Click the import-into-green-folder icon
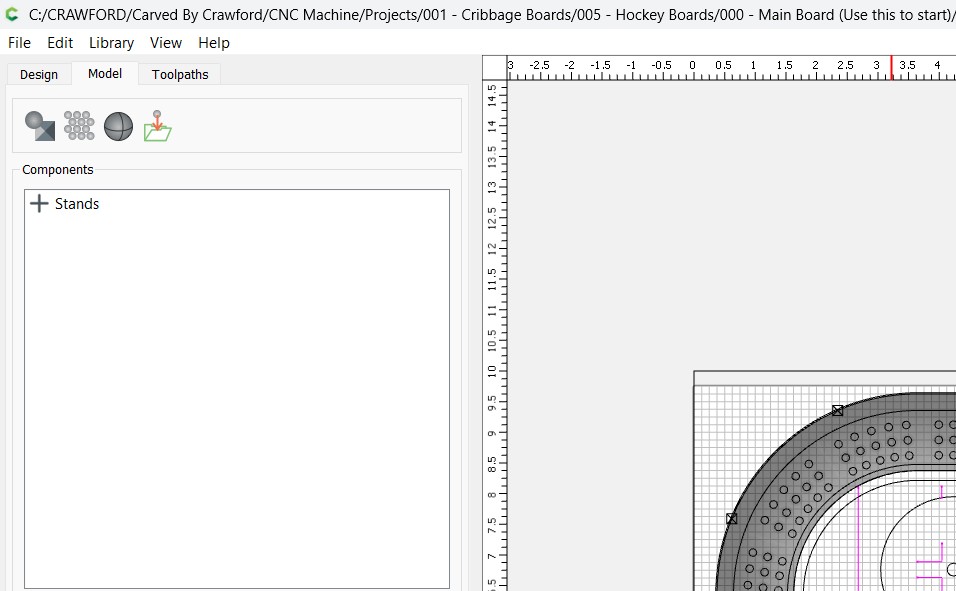 point(157,126)
